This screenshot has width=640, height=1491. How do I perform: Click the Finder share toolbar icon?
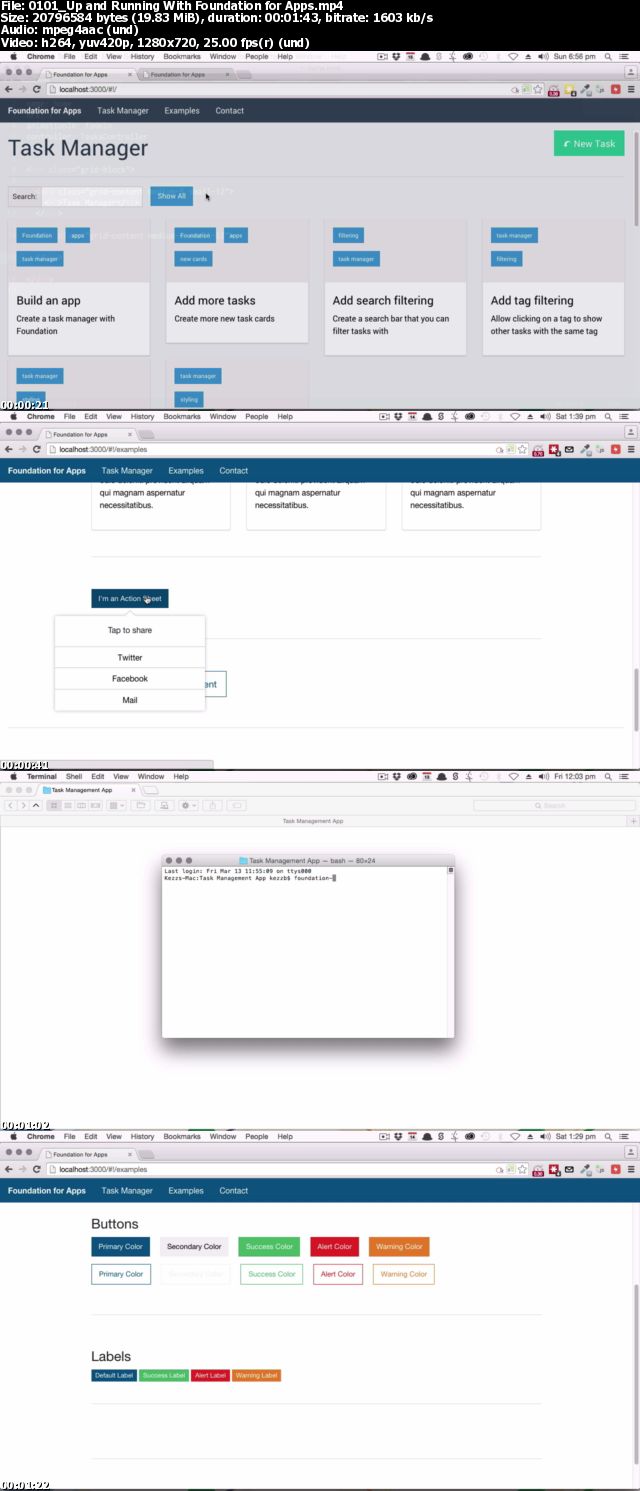tap(213, 805)
